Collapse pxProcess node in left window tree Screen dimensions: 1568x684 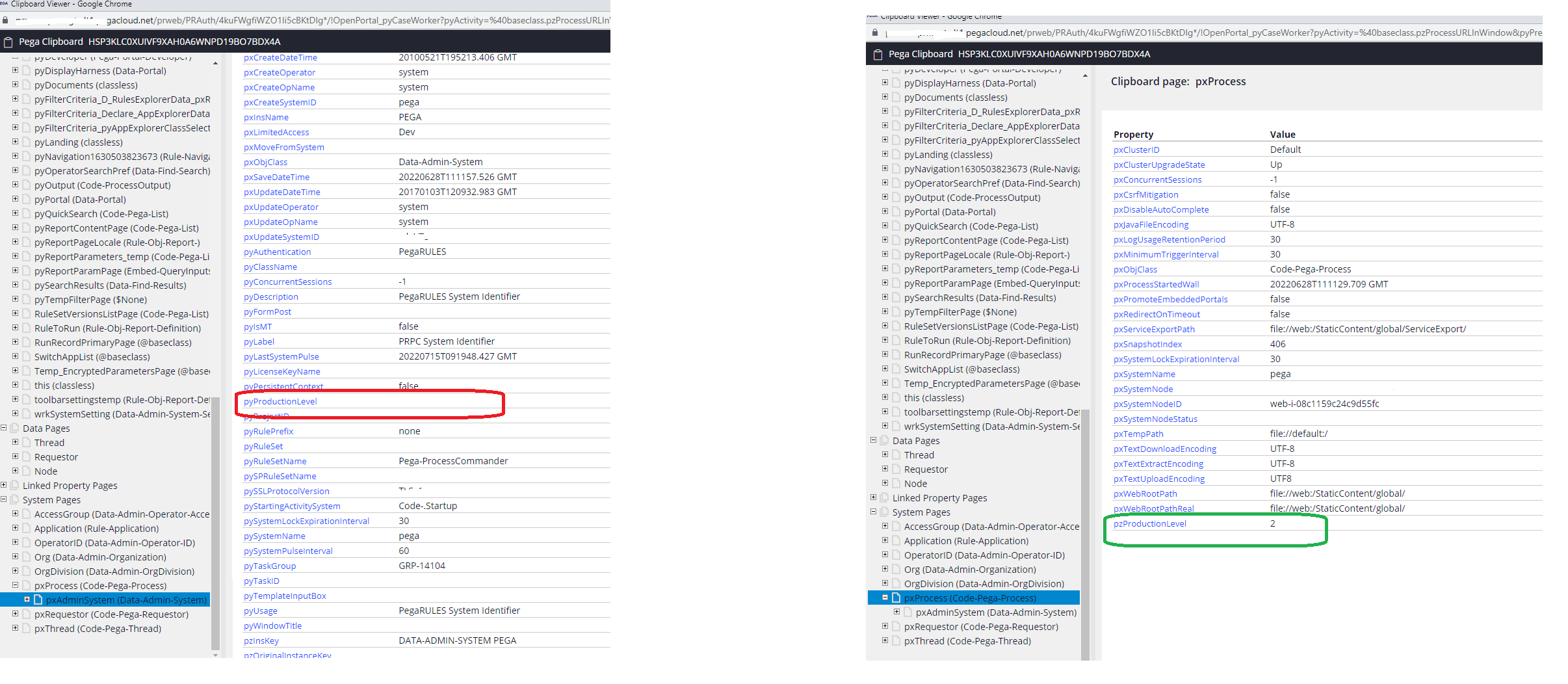15,585
